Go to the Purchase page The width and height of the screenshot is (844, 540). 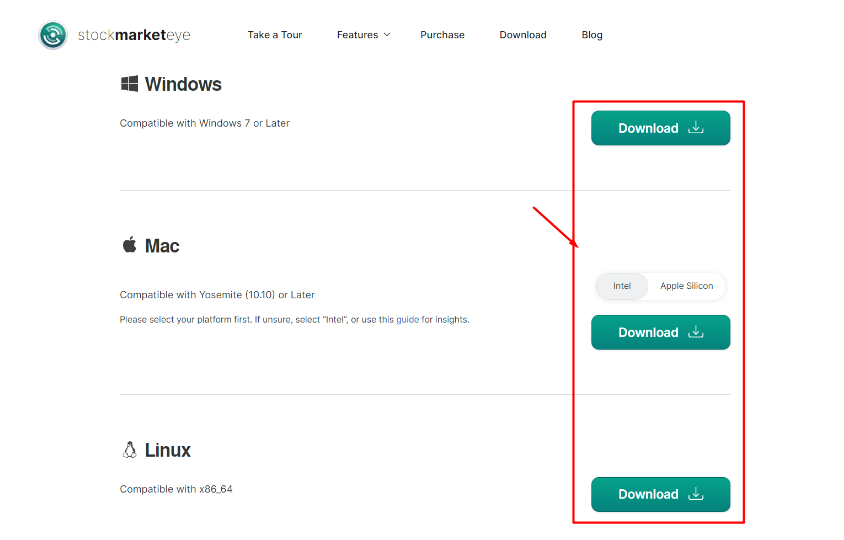coord(442,35)
